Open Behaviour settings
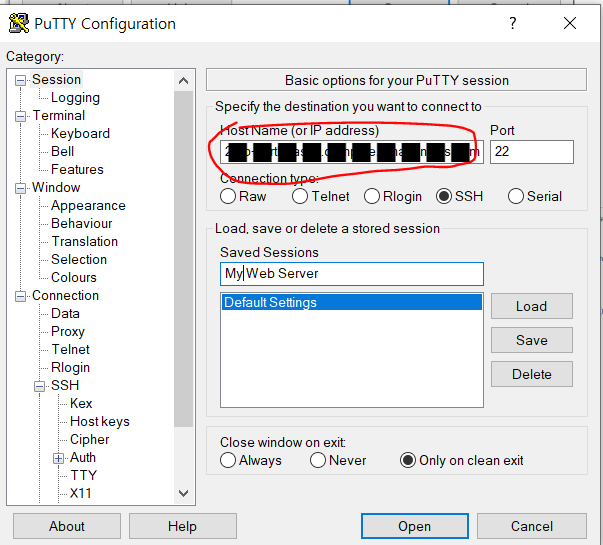Screen dimensions: 603x545 (82, 223)
